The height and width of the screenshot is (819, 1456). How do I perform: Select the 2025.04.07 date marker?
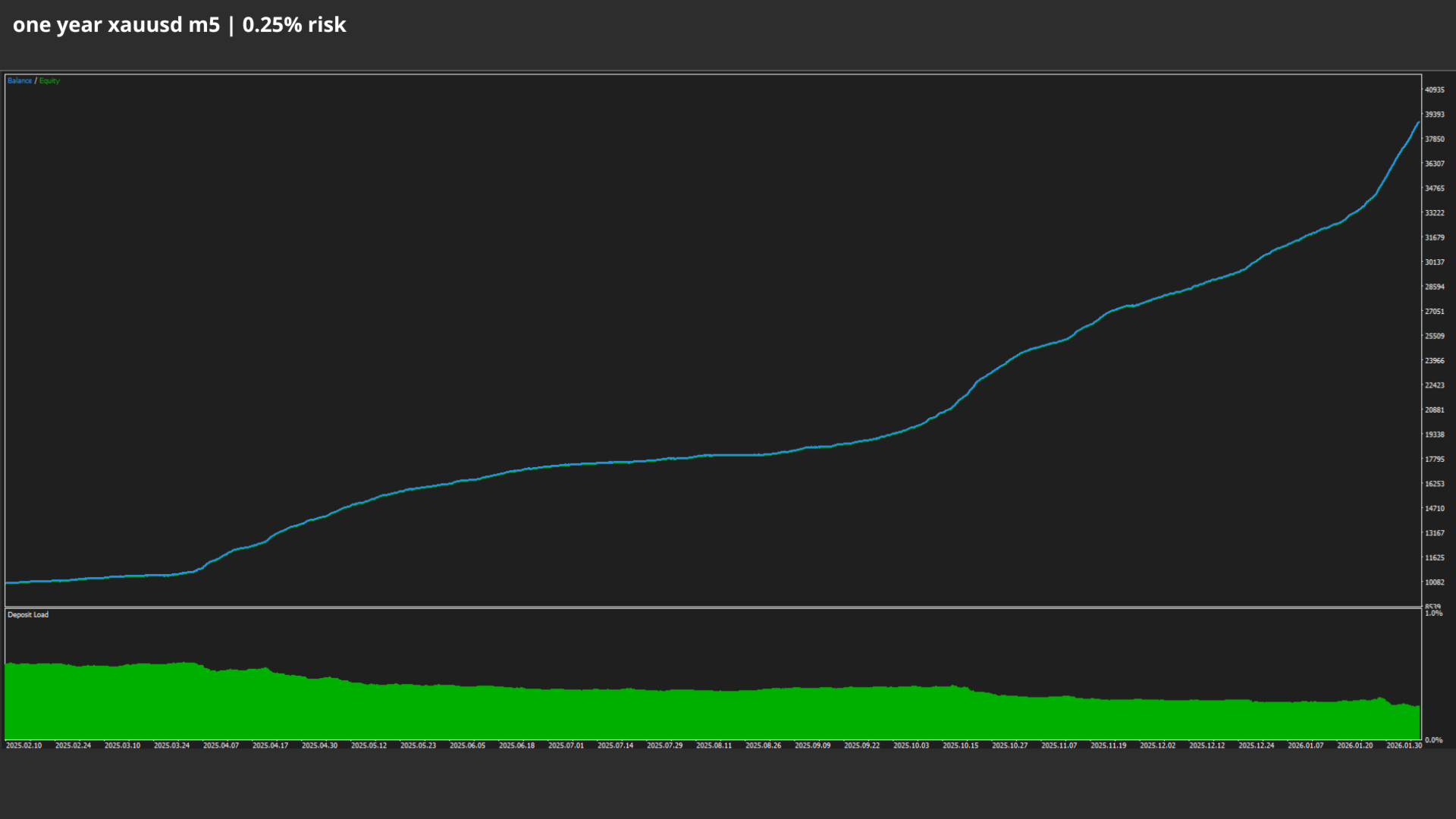point(221,745)
